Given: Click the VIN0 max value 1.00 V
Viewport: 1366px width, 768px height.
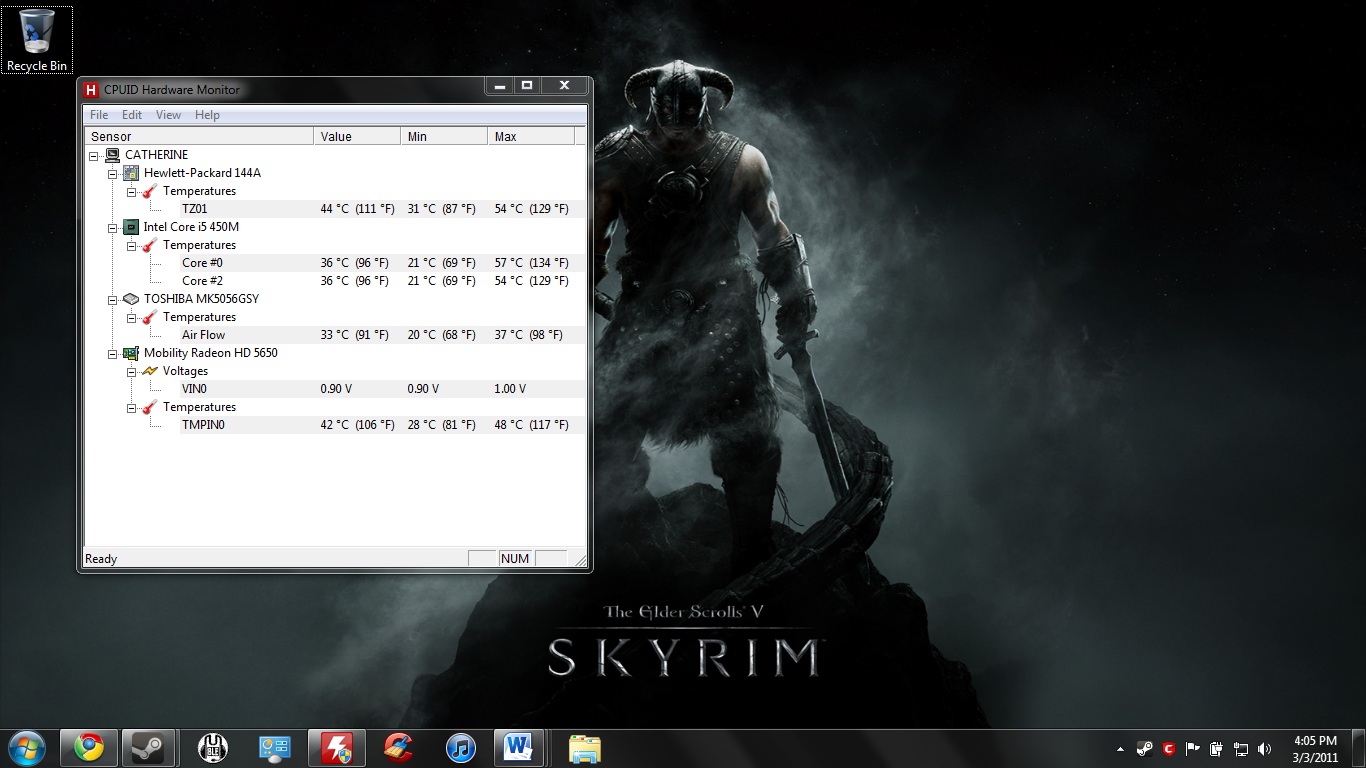Looking at the screenshot, I should [510, 389].
